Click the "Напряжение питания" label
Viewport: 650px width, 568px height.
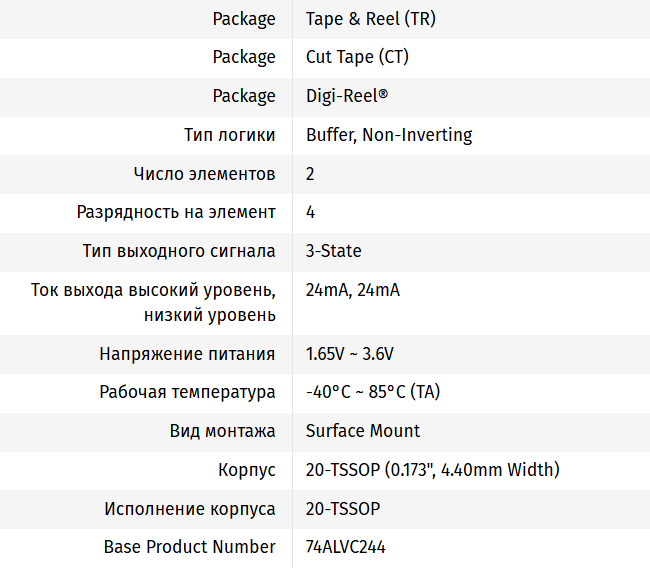[187, 354]
